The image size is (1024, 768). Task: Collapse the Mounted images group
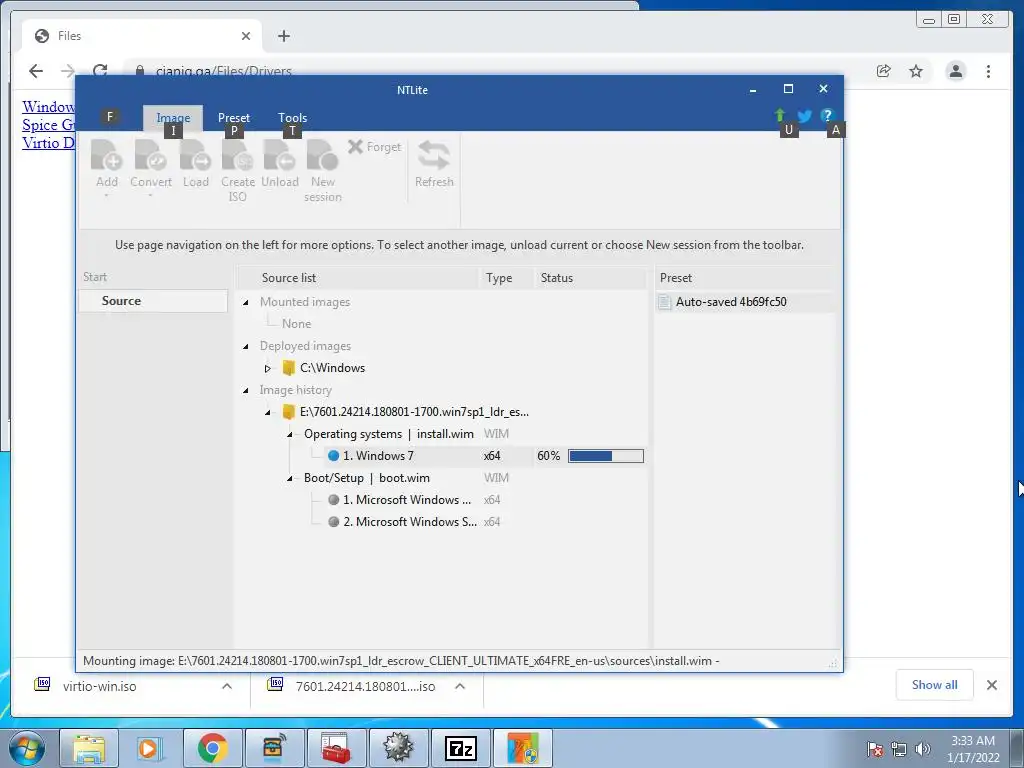click(x=246, y=302)
